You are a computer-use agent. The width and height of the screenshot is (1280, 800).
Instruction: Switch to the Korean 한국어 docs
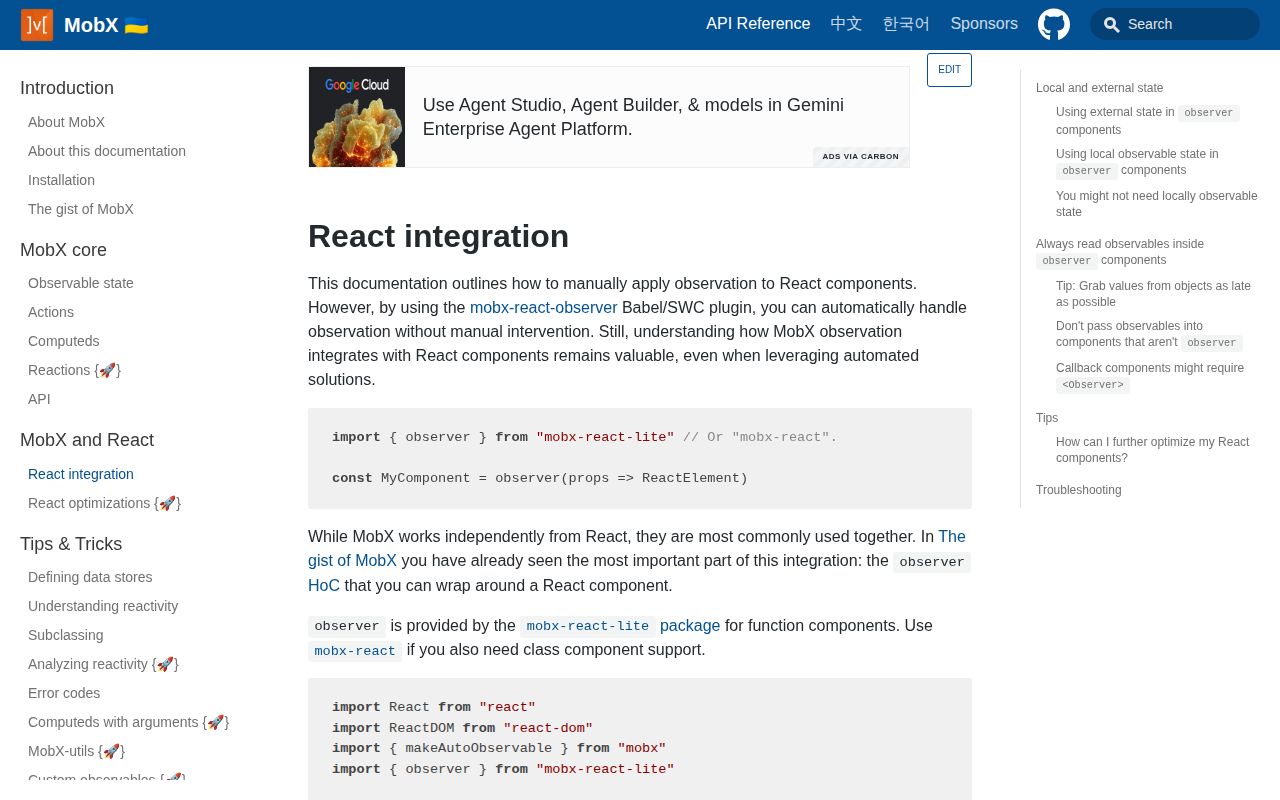pyautogui.click(x=906, y=24)
